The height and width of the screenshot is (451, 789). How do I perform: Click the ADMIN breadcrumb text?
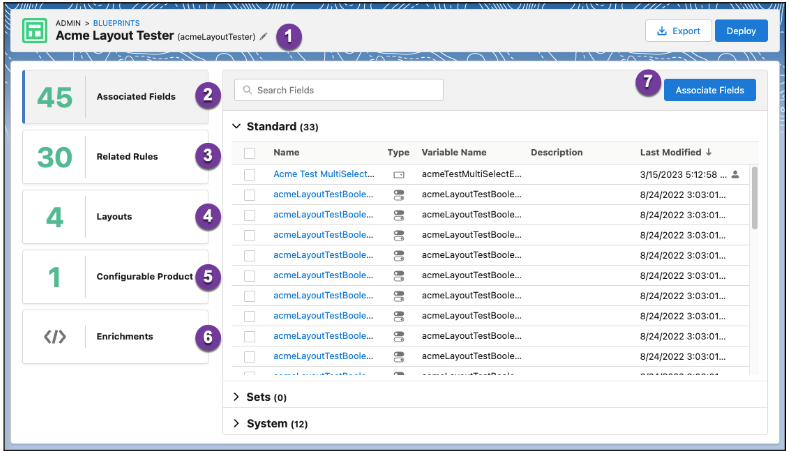click(68, 23)
